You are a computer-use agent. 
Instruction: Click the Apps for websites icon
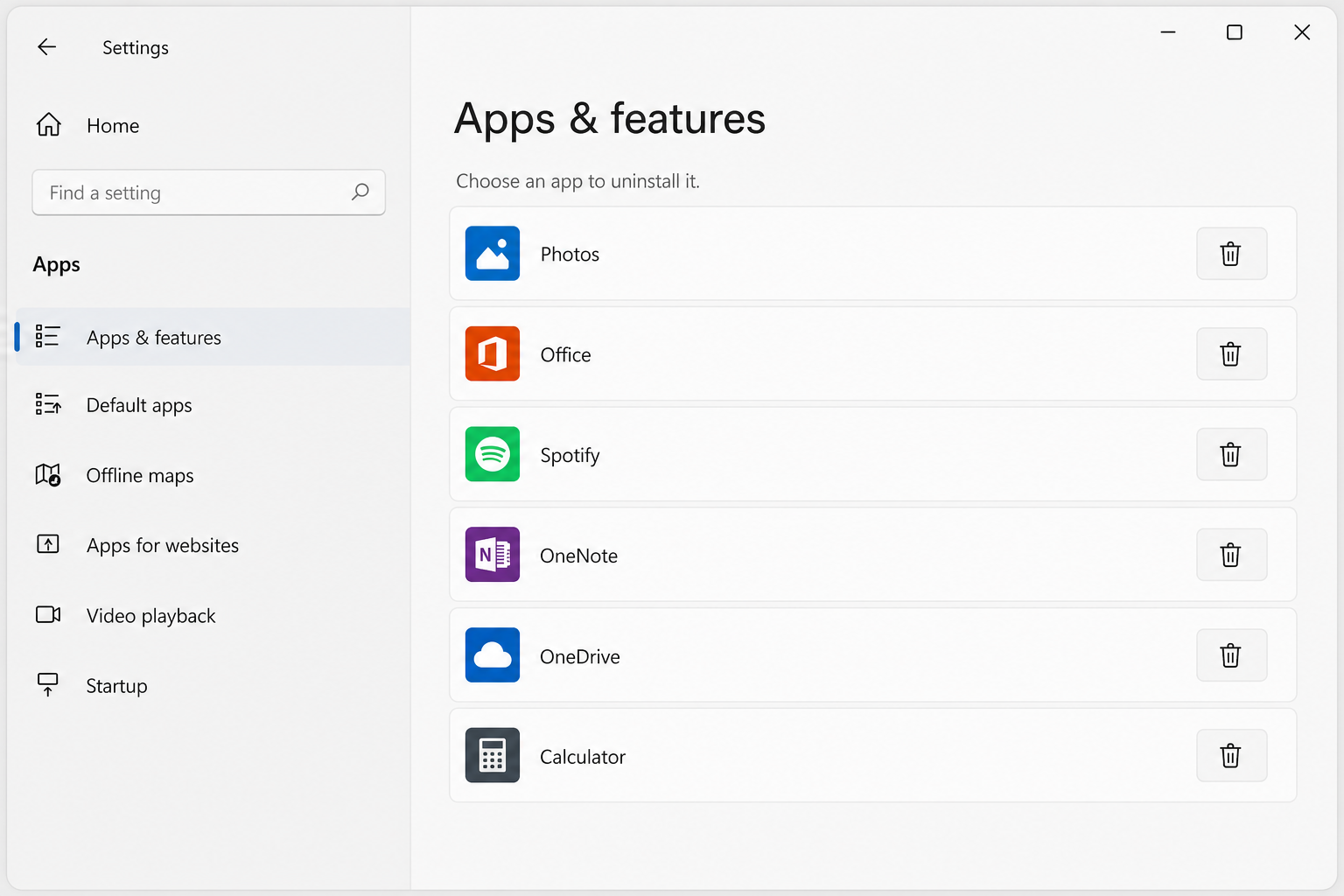(47, 544)
